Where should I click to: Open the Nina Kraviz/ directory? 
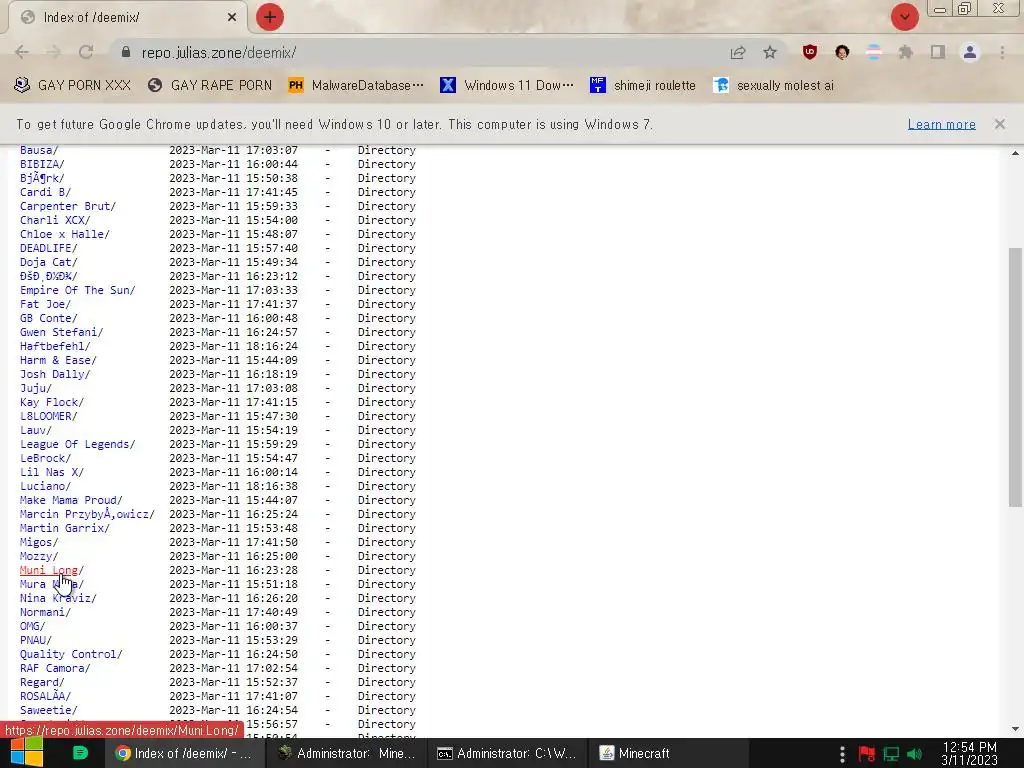pos(58,598)
